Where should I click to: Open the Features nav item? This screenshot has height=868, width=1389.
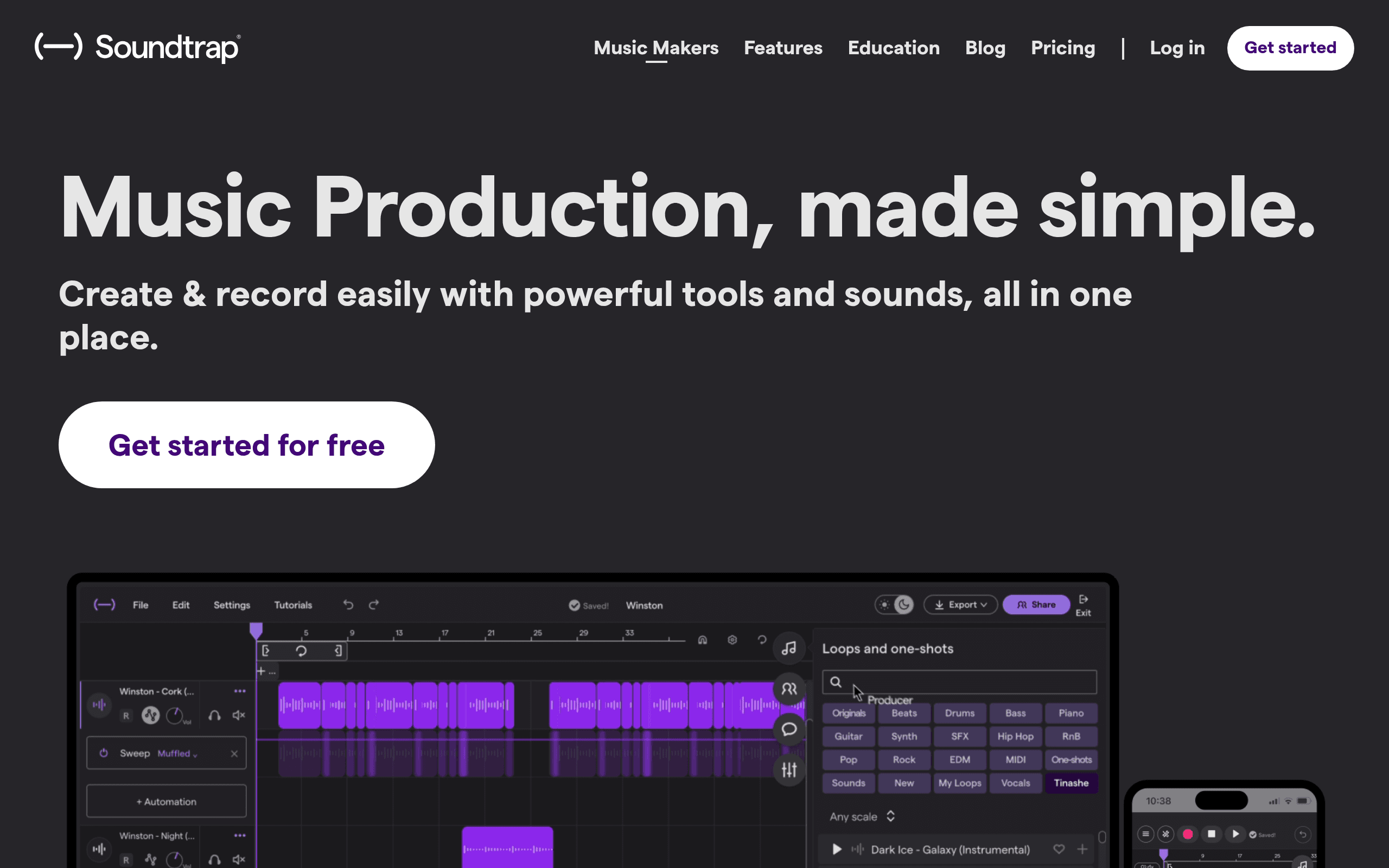click(x=783, y=48)
